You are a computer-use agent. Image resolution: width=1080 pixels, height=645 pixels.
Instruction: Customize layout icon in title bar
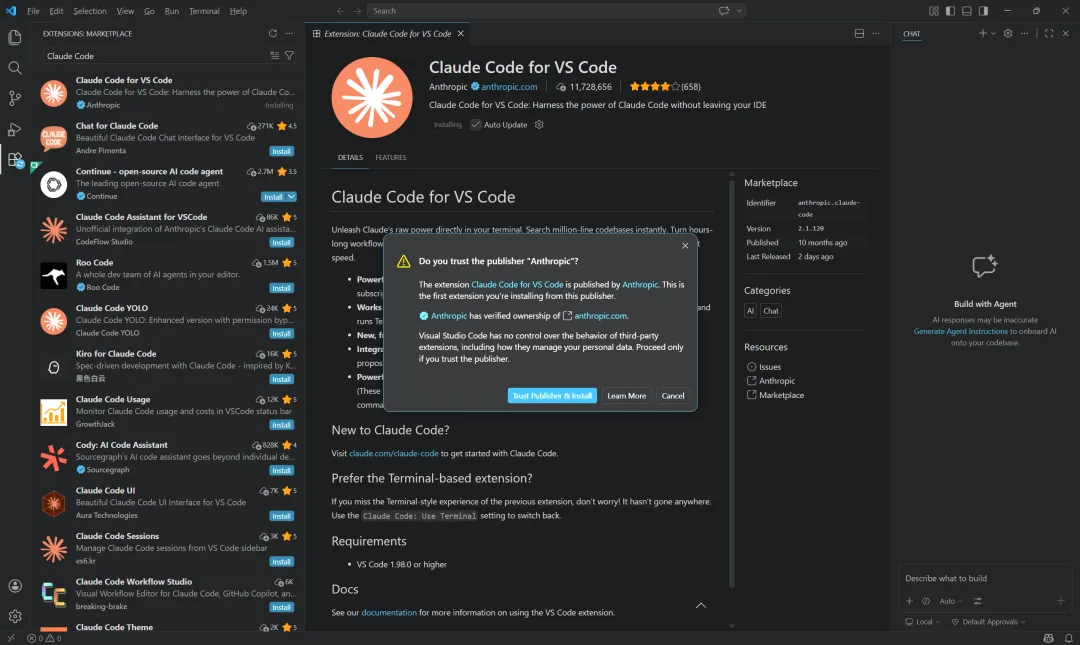933,11
